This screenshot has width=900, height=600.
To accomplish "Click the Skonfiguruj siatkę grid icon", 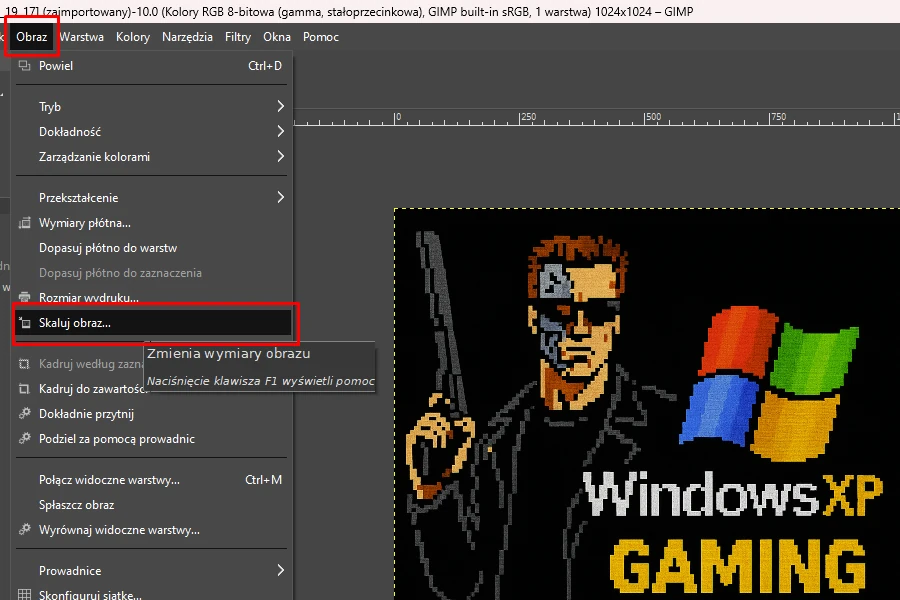I will pyautogui.click(x=24, y=594).
